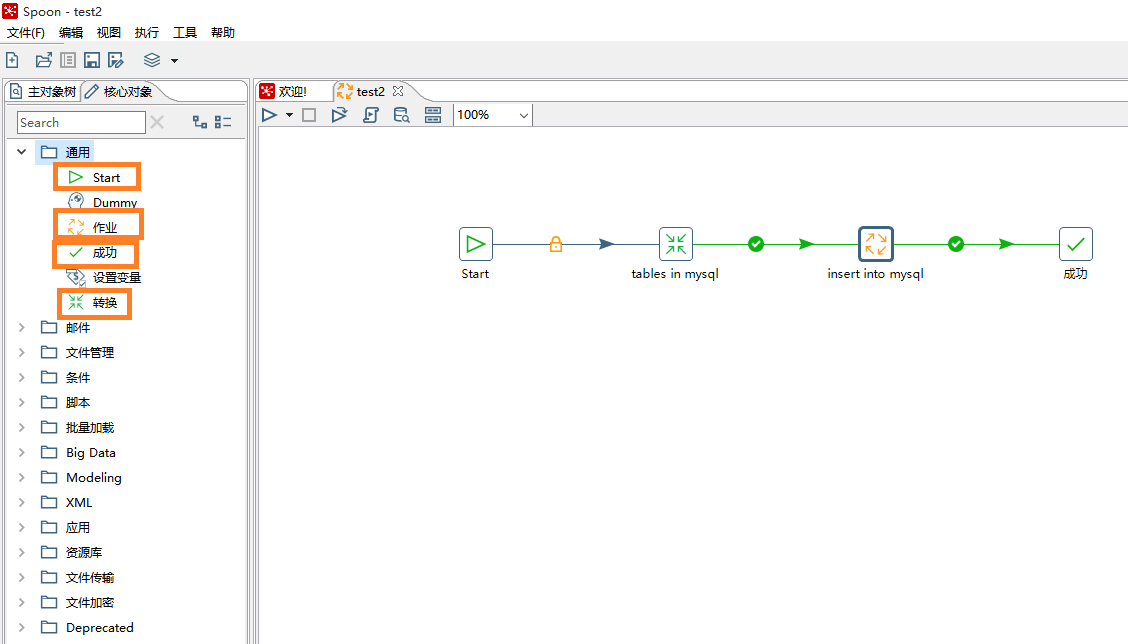Select the insert into mysql node

tap(875, 244)
